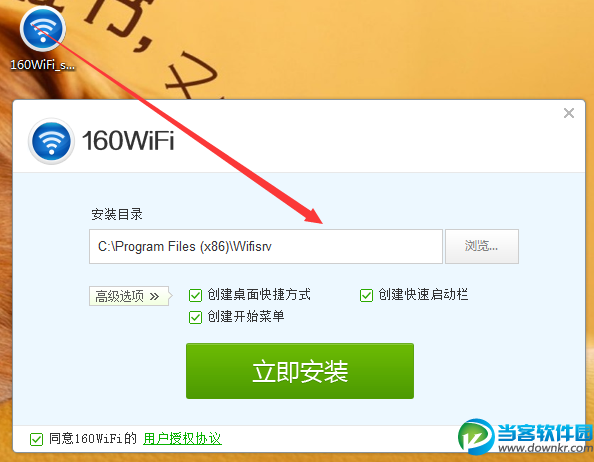The width and height of the screenshot is (594, 462).
Task: Click the » chevron on 高级选项
Action: [154, 296]
